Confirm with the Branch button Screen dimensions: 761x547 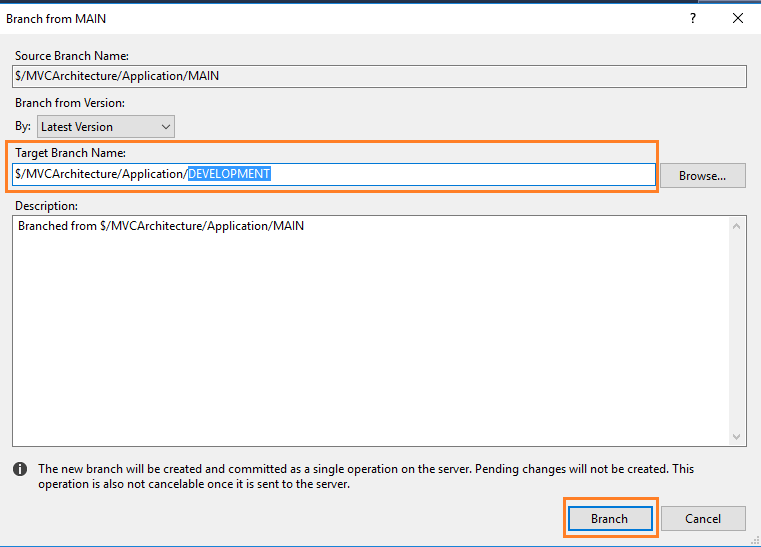click(x=610, y=518)
